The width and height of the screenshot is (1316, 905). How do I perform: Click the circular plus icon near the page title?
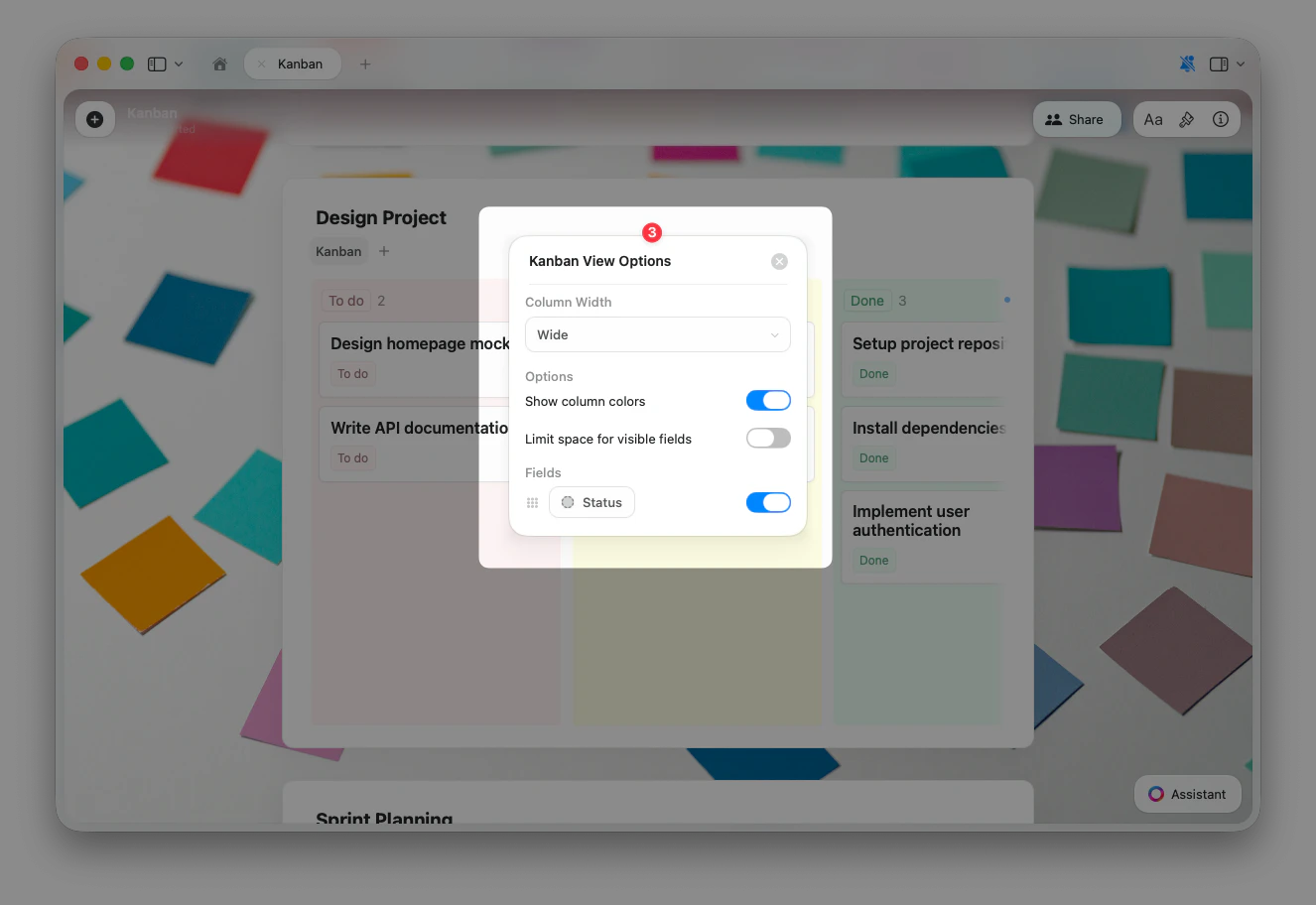click(94, 119)
